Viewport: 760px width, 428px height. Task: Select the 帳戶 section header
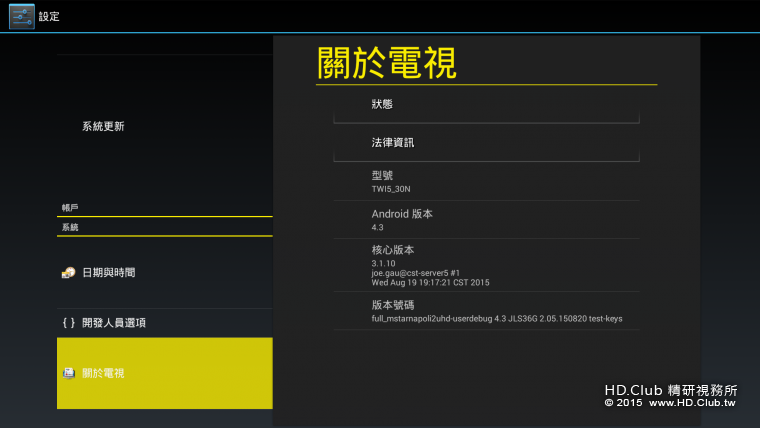[70, 207]
